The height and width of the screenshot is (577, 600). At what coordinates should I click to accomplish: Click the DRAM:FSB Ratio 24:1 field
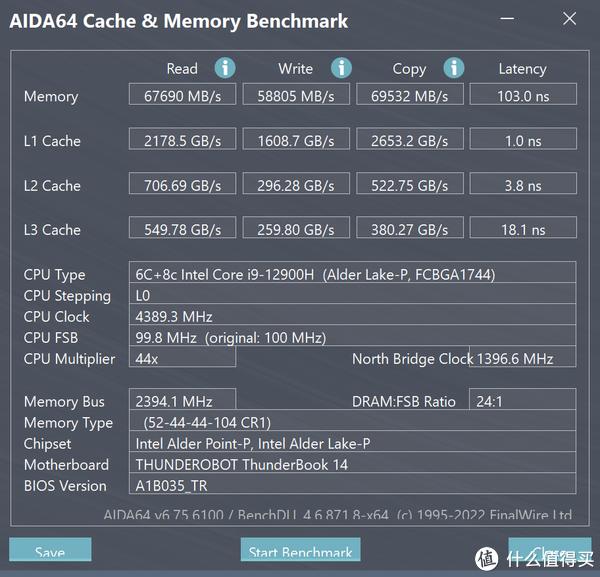pyautogui.click(x=522, y=399)
